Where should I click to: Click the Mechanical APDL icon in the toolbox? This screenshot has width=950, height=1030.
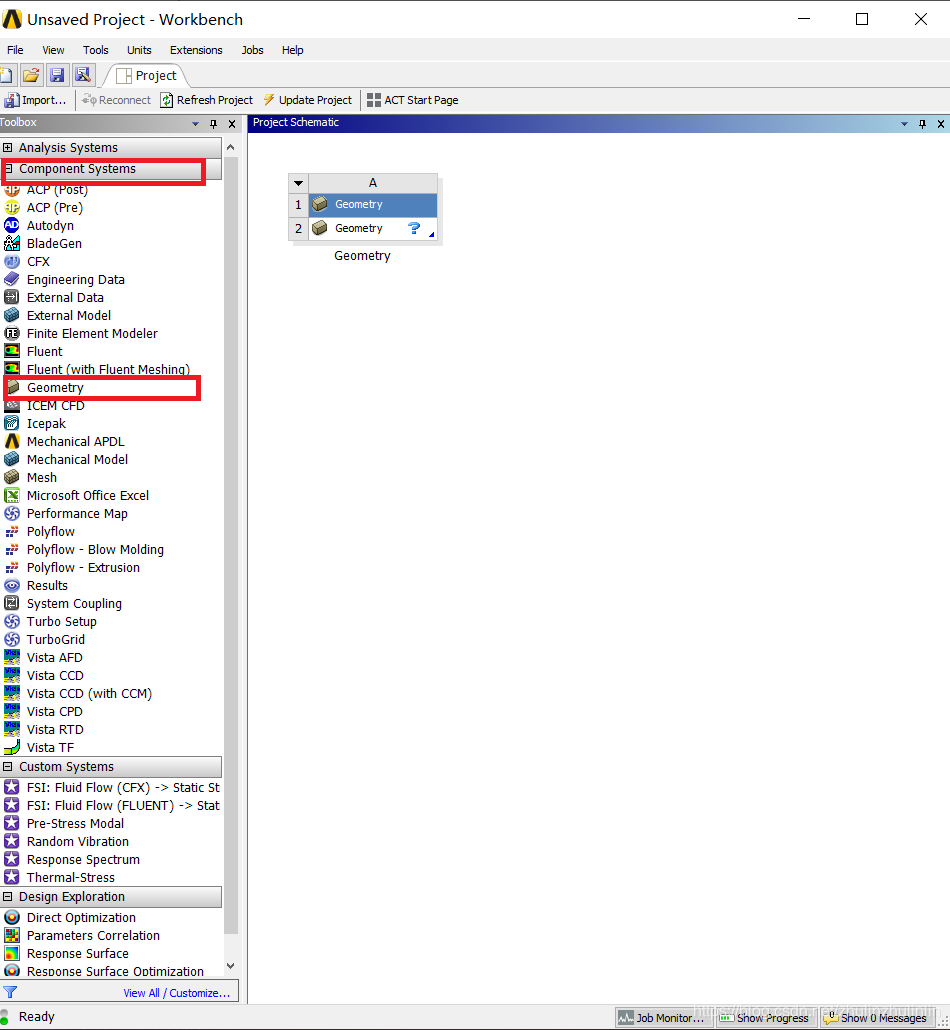pyautogui.click(x=12, y=442)
